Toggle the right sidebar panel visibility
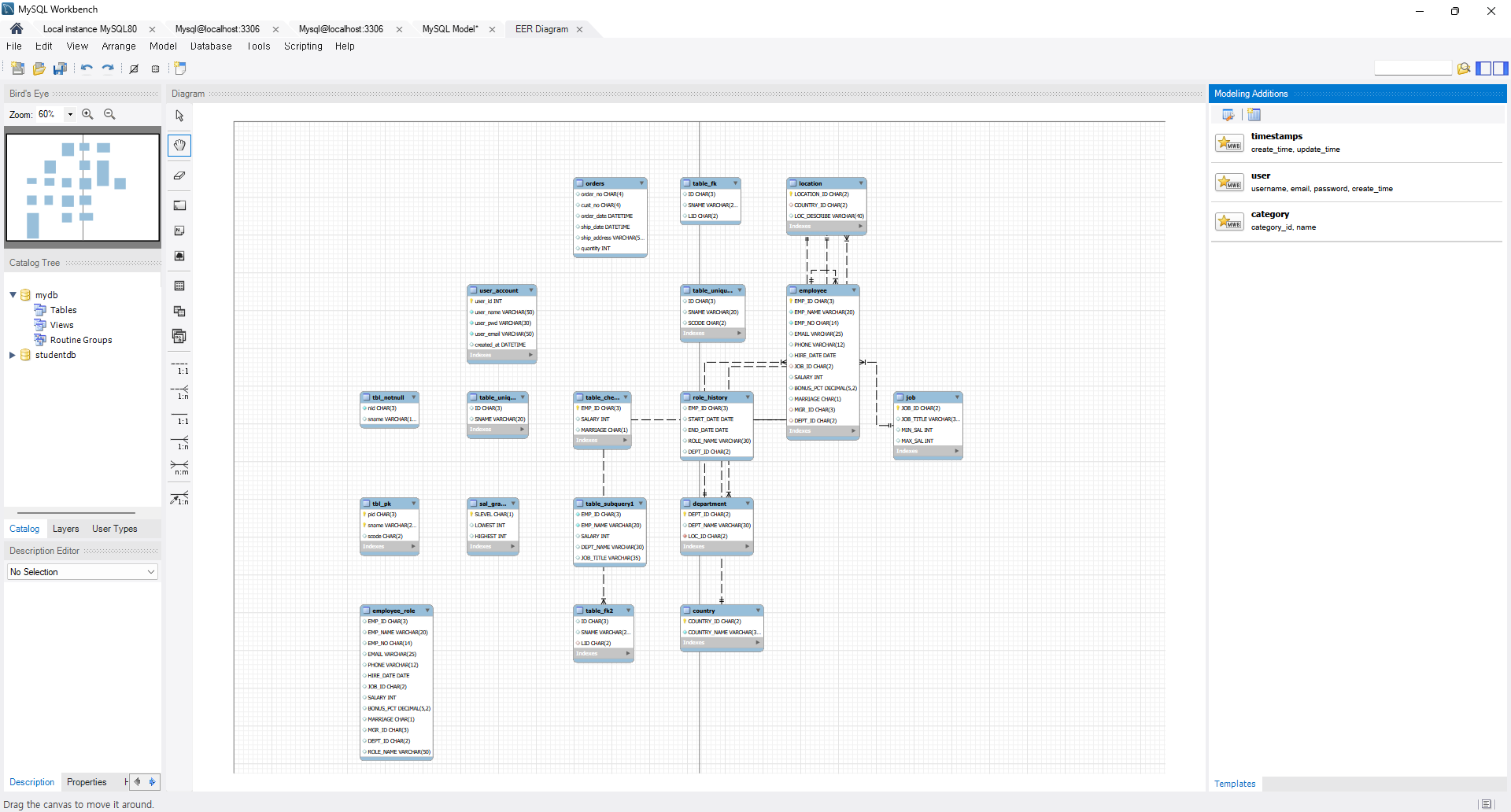This screenshot has width=1511, height=812. 1501,68
